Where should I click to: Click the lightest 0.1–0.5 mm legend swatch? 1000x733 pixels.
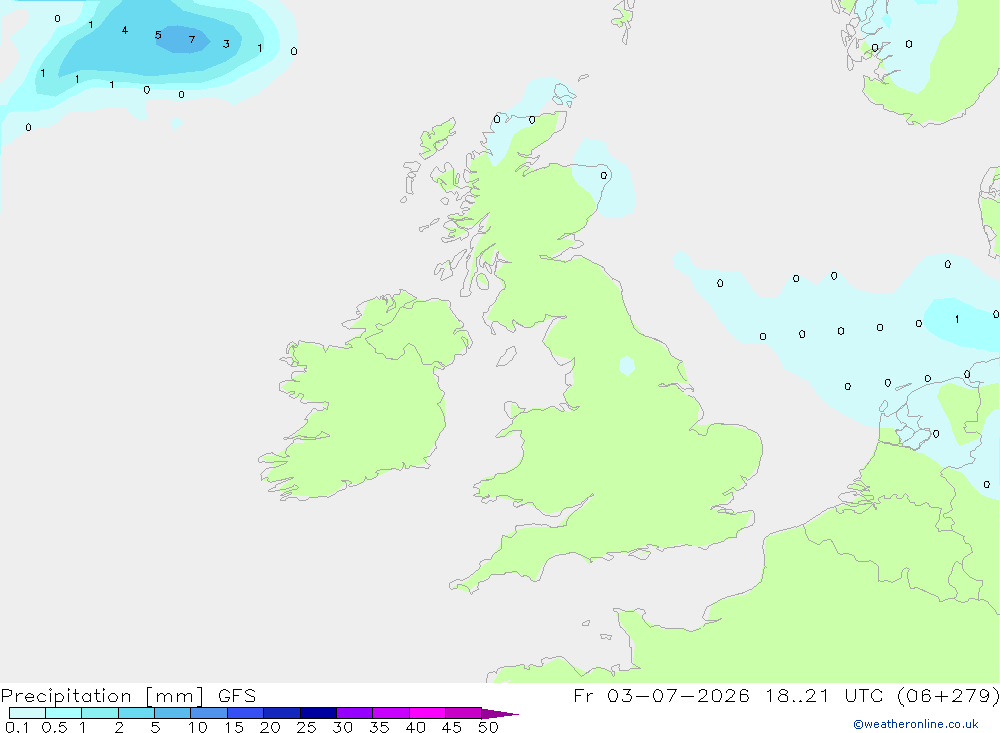[x=27, y=713]
